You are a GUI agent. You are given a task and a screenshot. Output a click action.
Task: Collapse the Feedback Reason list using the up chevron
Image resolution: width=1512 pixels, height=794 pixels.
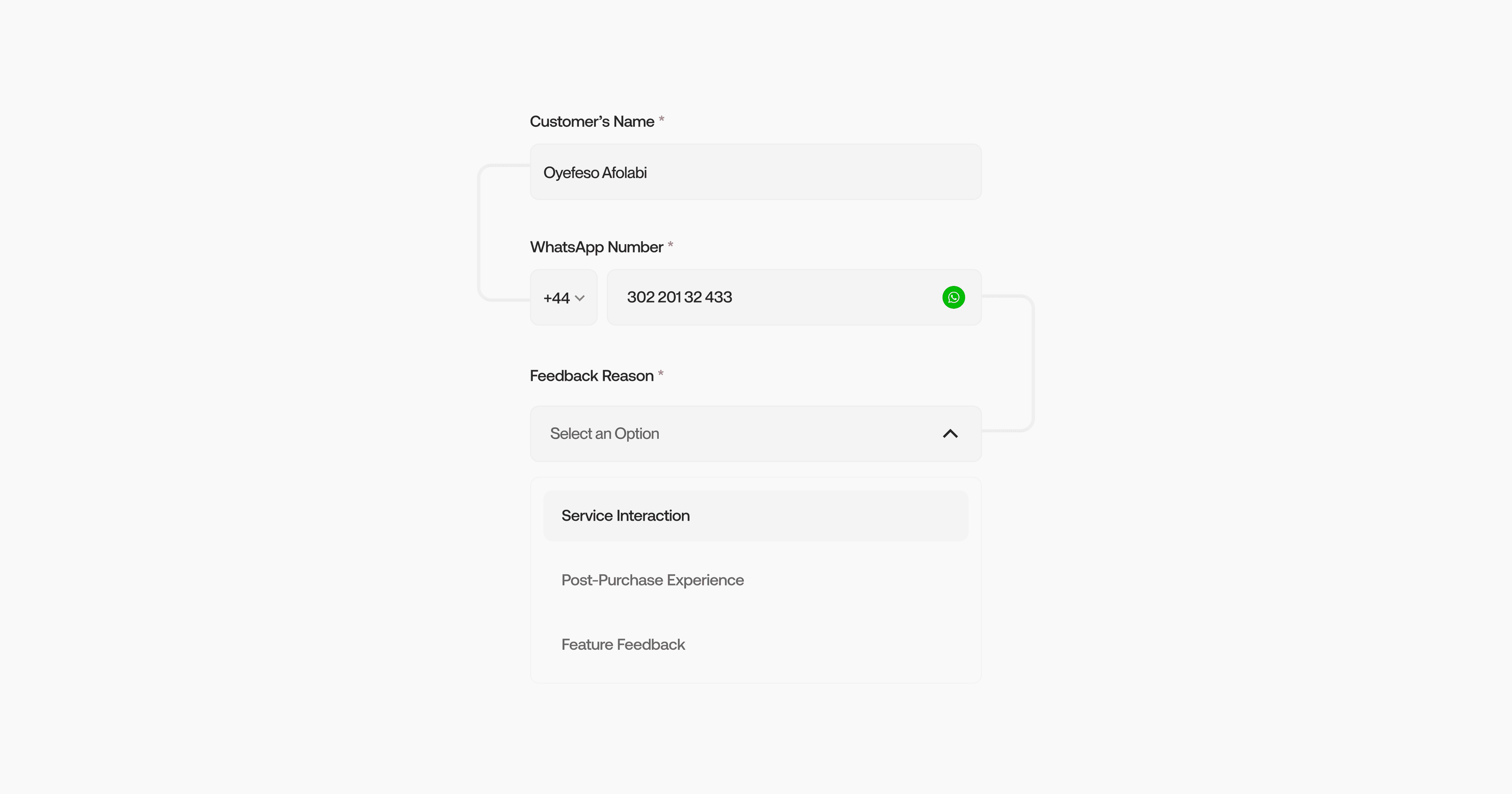click(x=950, y=433)
